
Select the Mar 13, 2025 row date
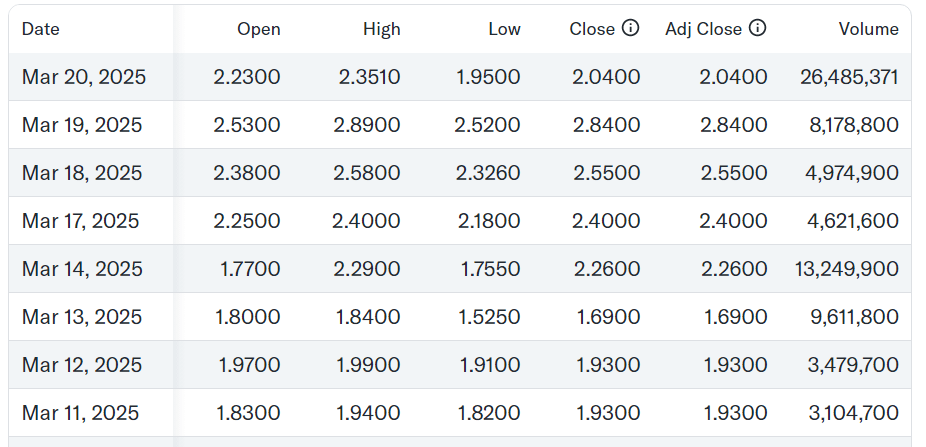[x=82, y=317]
